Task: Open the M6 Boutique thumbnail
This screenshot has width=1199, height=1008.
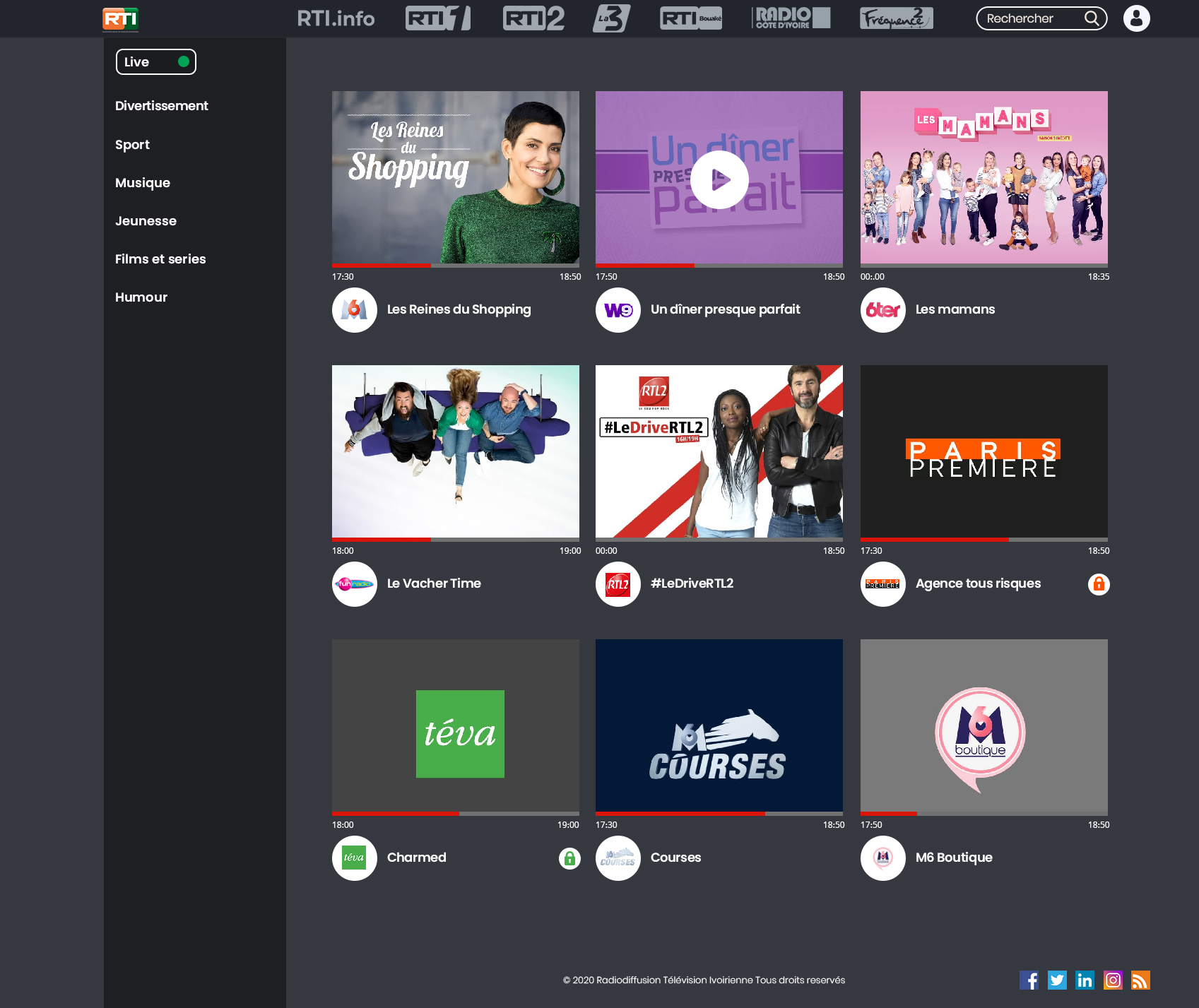Action: (984, 725)
